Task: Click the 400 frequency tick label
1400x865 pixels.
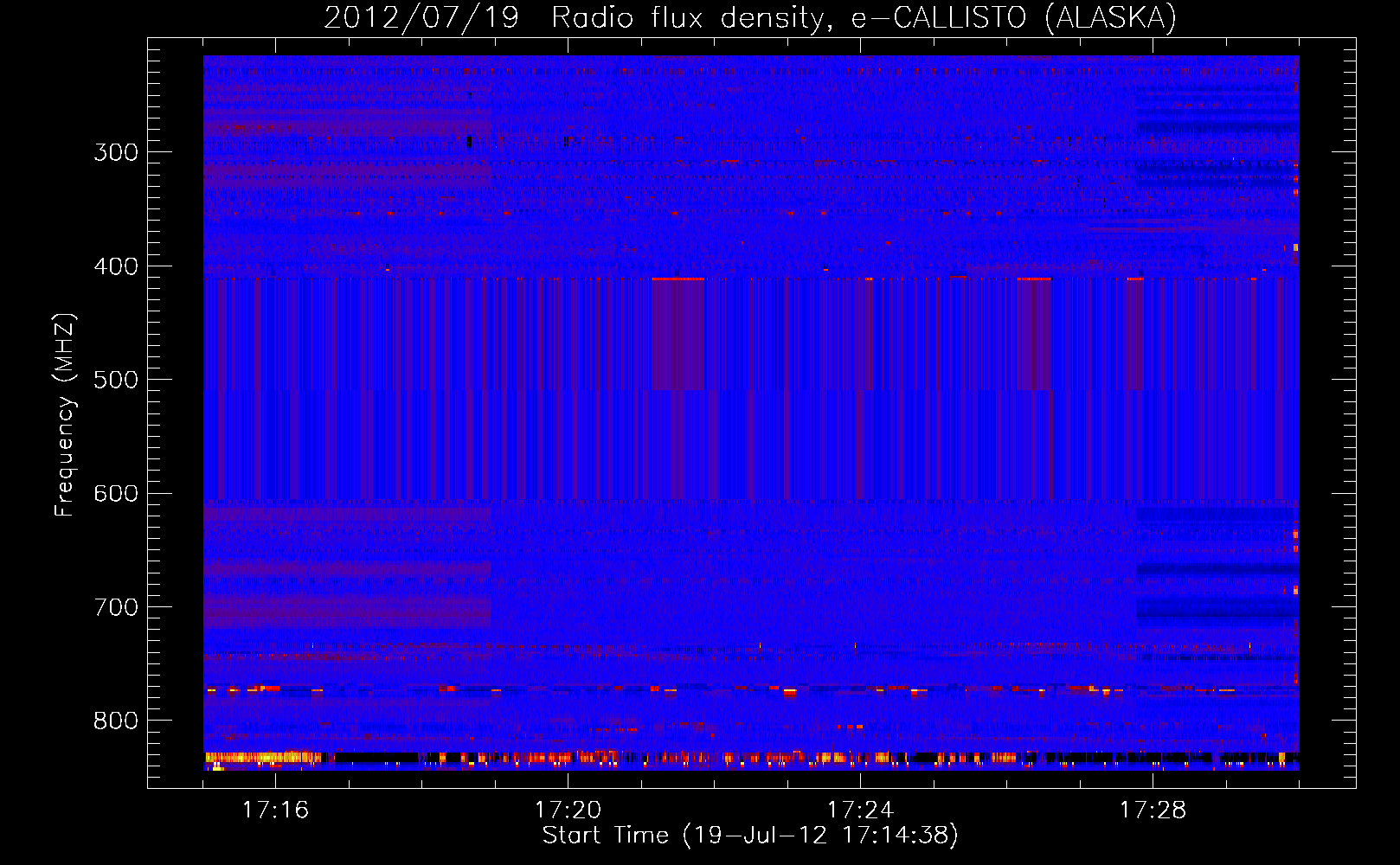Action: [x=116, y=266]
